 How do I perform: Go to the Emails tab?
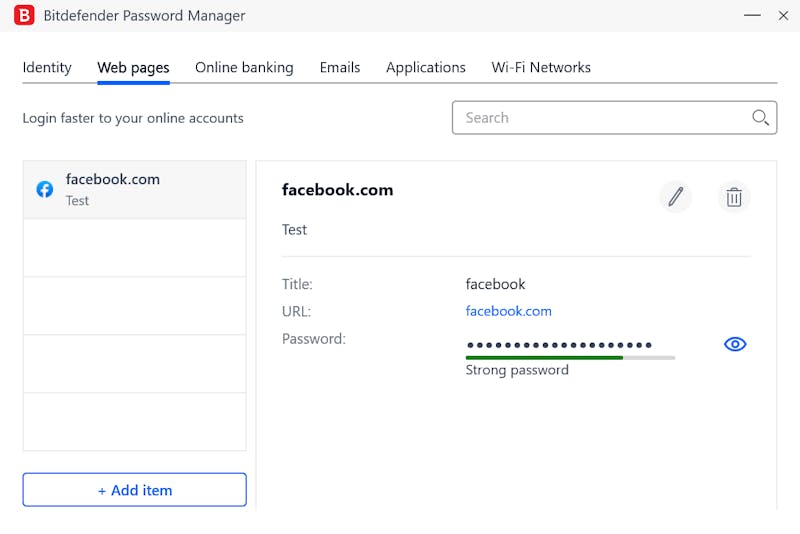[340, 67]
